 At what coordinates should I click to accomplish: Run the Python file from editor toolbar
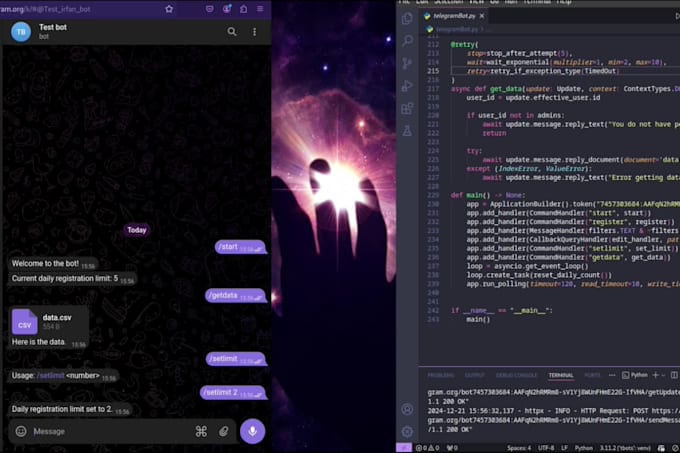[677, 16]
